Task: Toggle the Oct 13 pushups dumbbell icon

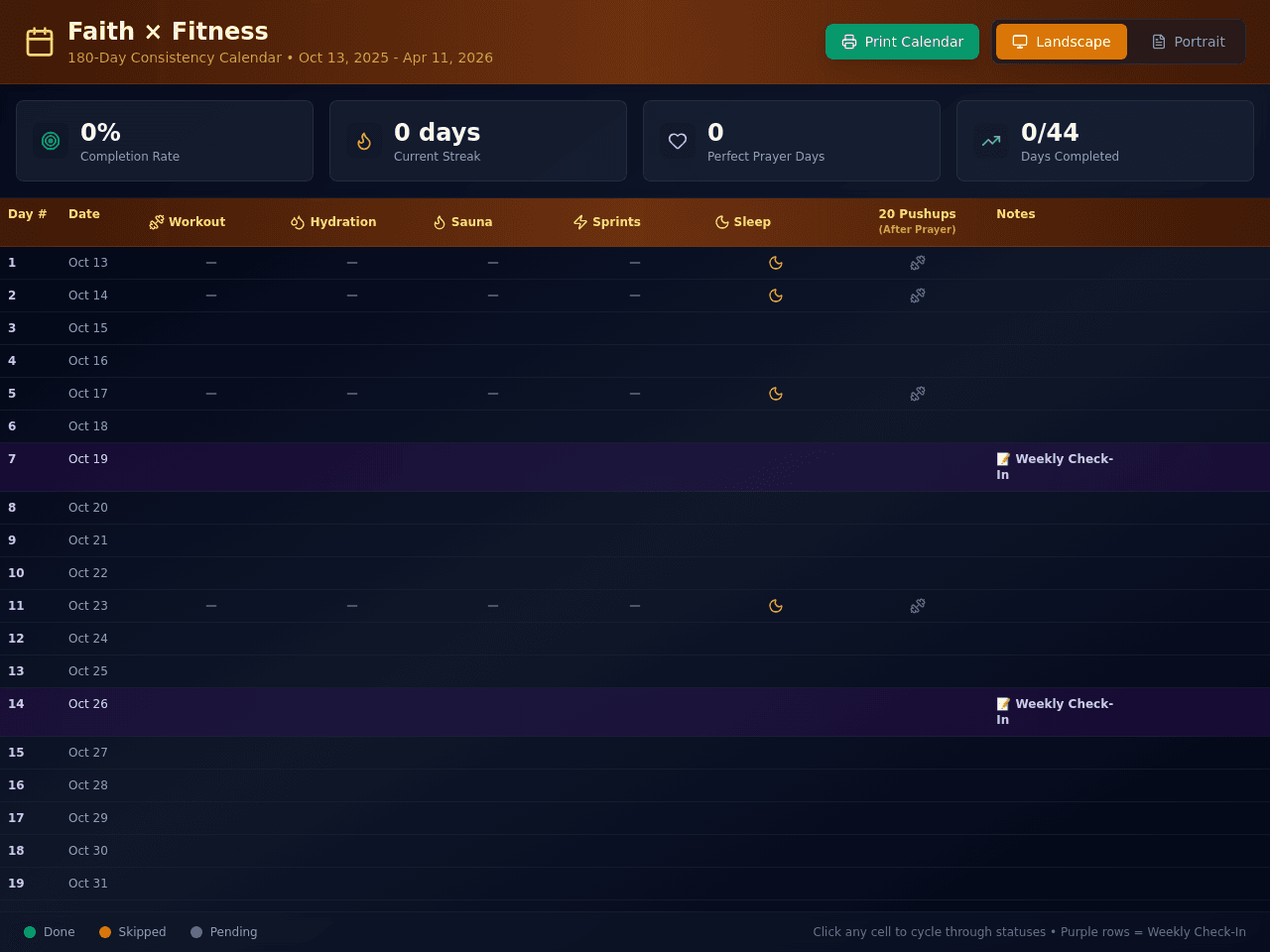Action: point(918,263)
